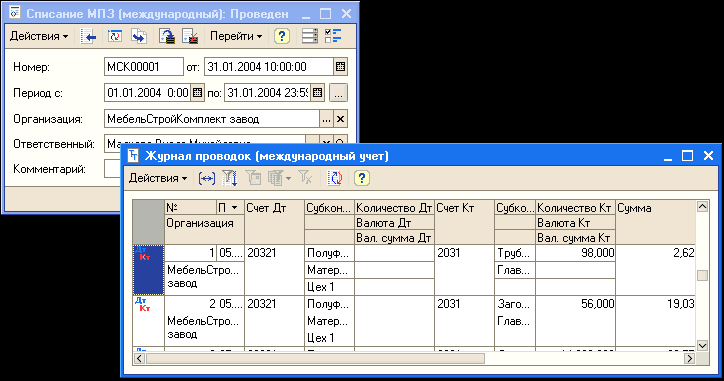Open calendar for period end date
Image resolution: width=724 pixels, height=381 pixels.
(x=317, y=92)
